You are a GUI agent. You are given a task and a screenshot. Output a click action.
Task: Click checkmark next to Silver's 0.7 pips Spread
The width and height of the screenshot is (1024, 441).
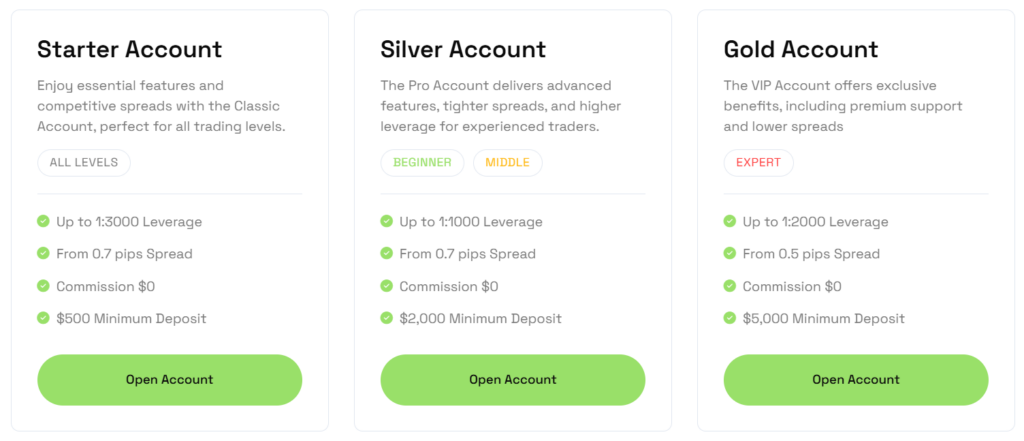point(386,254)
